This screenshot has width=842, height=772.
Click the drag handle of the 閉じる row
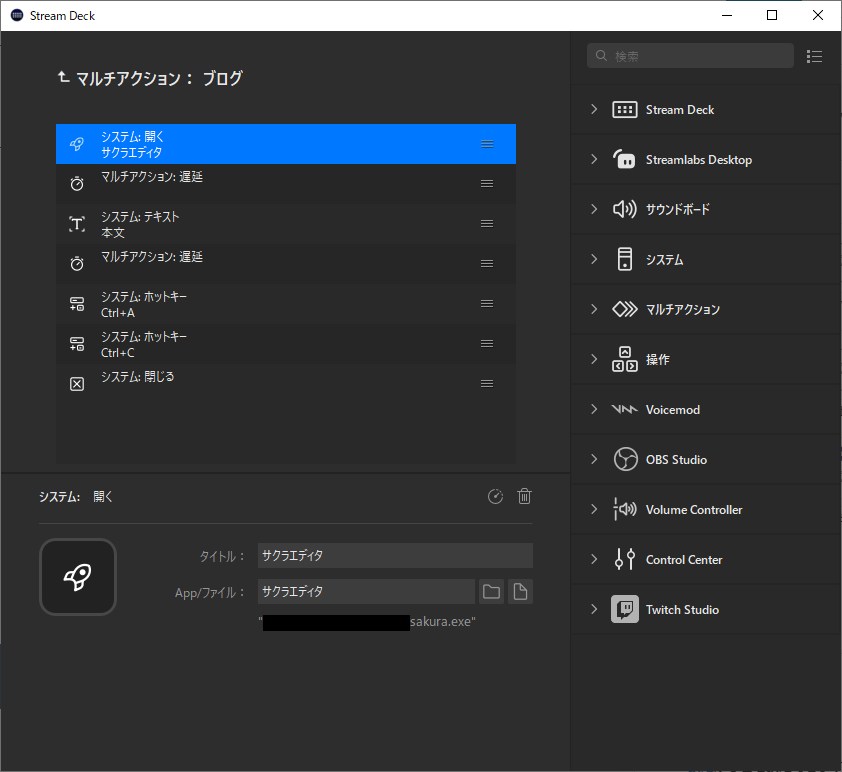pos(487,384)
